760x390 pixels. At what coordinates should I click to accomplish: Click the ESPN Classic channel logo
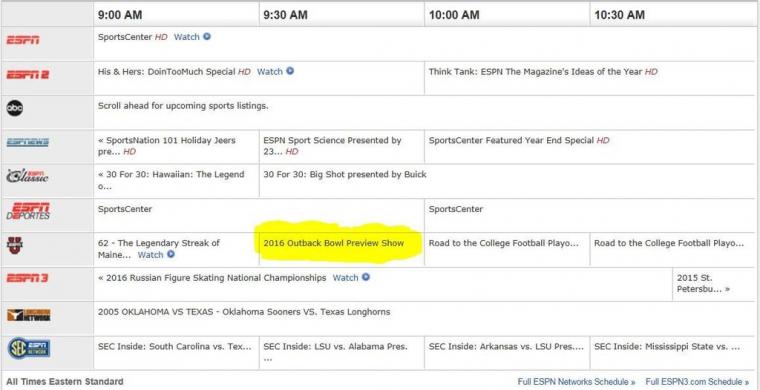click(27, 176)
